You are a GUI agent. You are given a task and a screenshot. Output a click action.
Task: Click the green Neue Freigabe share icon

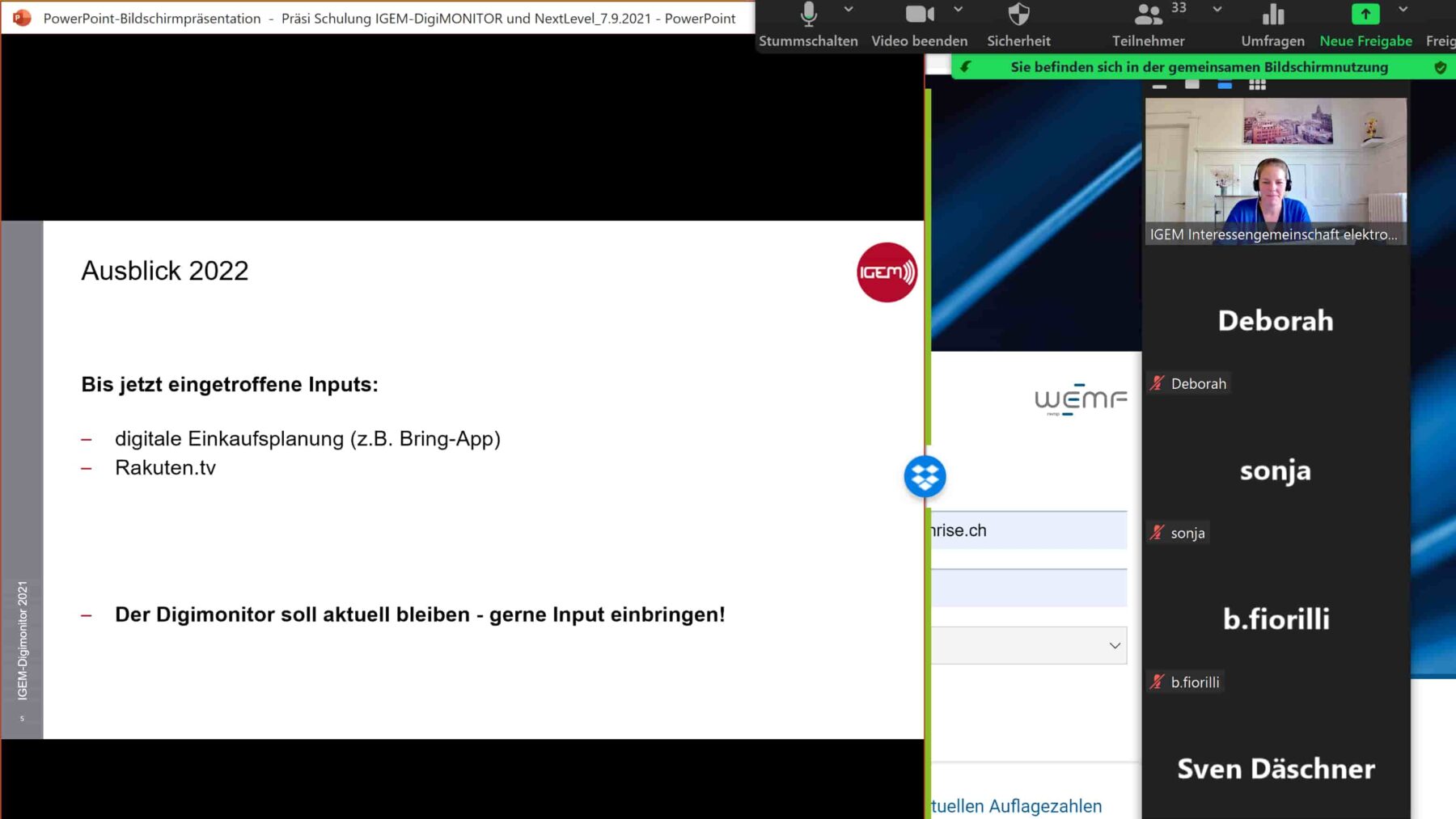(1365, 15)
